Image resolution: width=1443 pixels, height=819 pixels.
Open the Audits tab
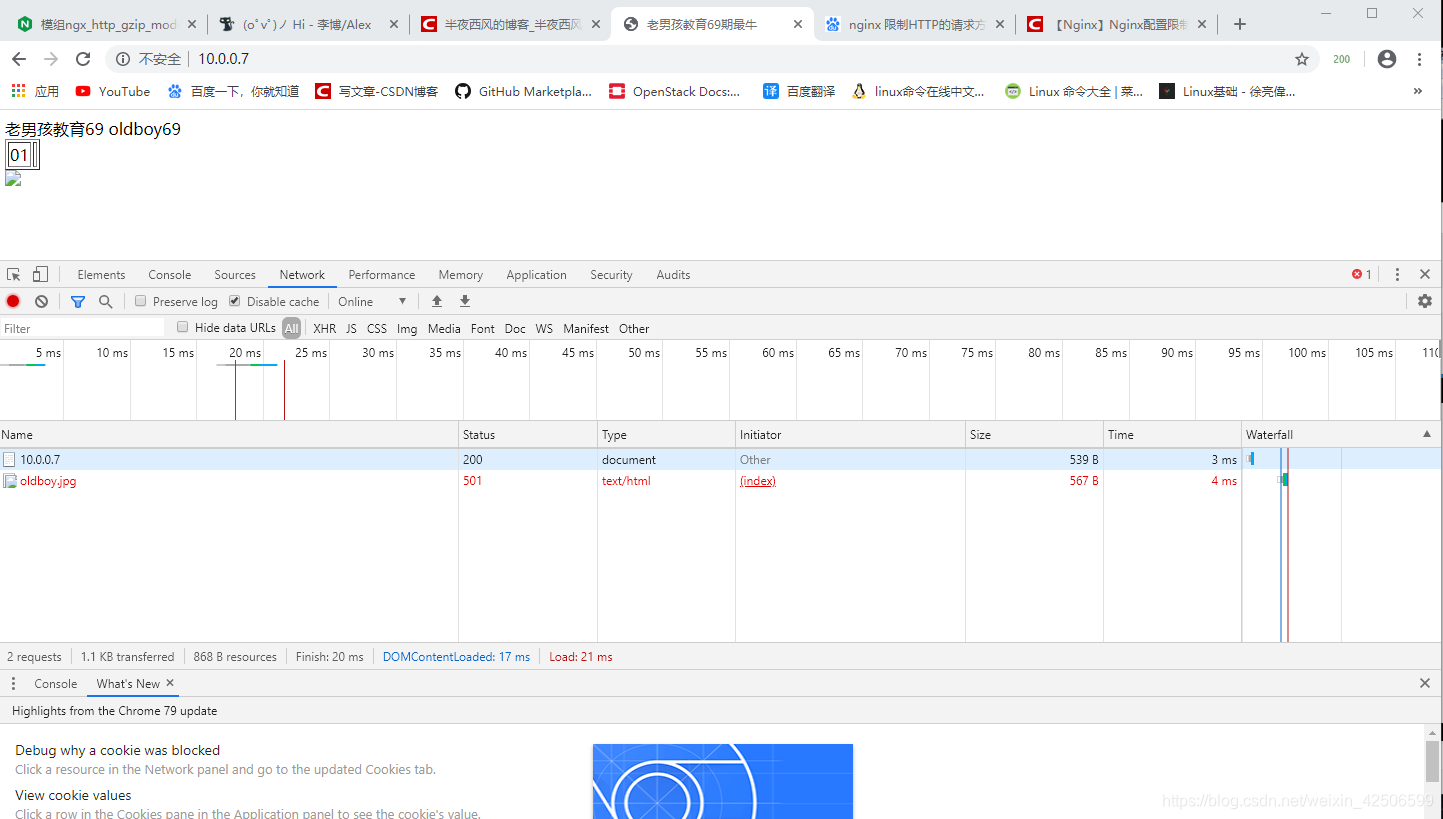point(673,274)
